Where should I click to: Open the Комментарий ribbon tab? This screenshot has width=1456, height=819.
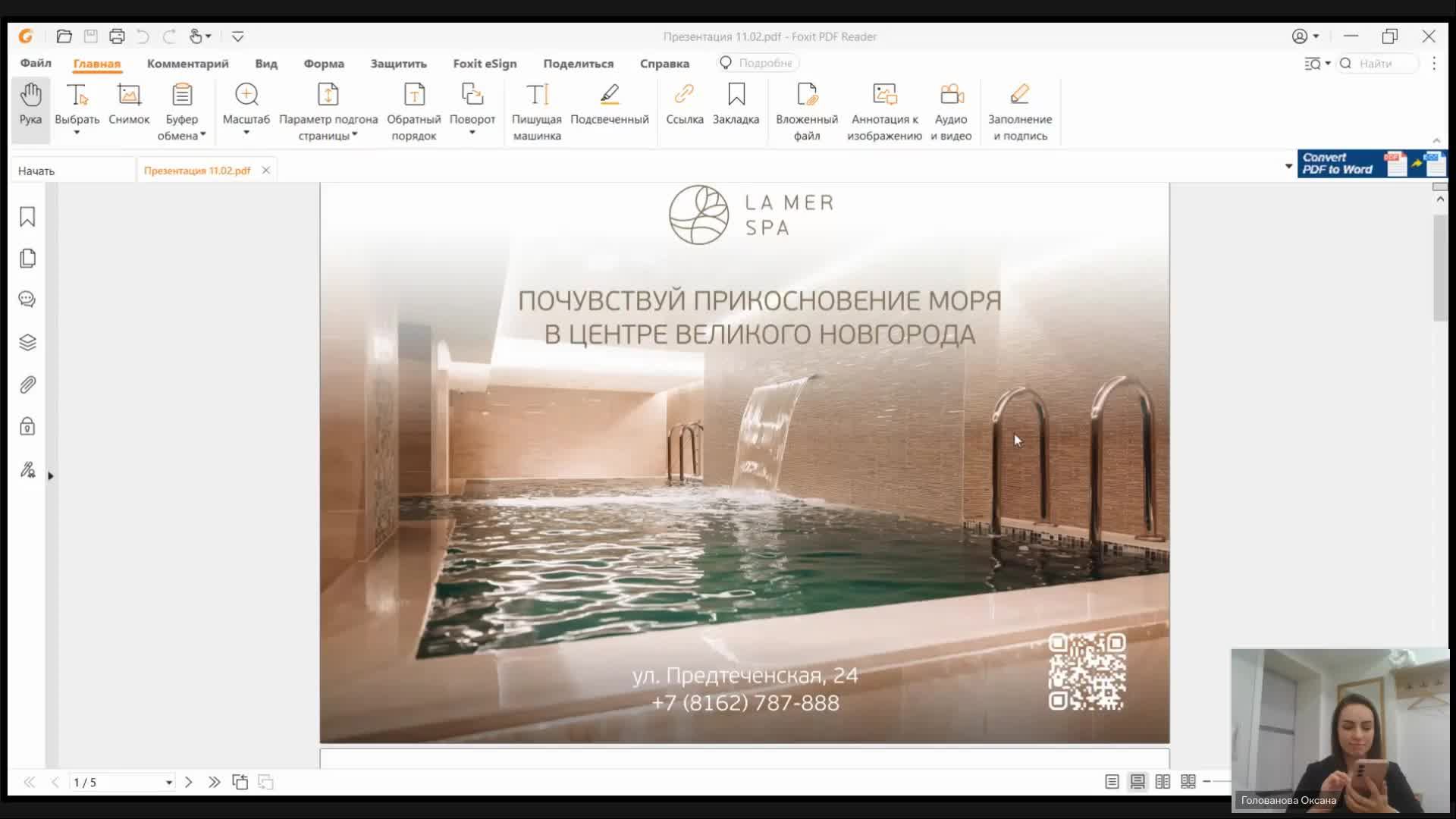coord(187,64)
